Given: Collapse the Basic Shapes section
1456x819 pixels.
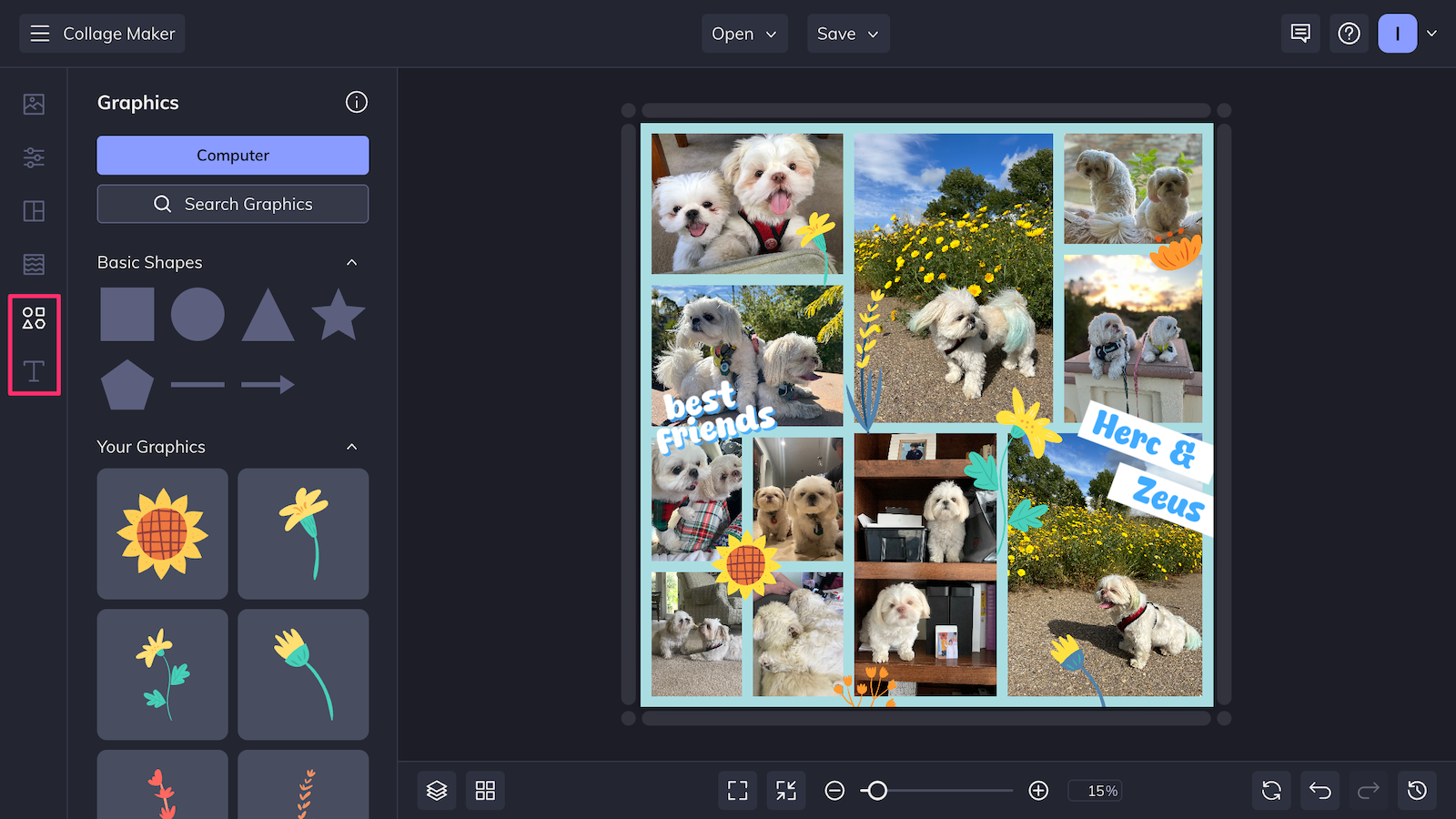Looking at the screenshot, I should [x=353, y=262].
